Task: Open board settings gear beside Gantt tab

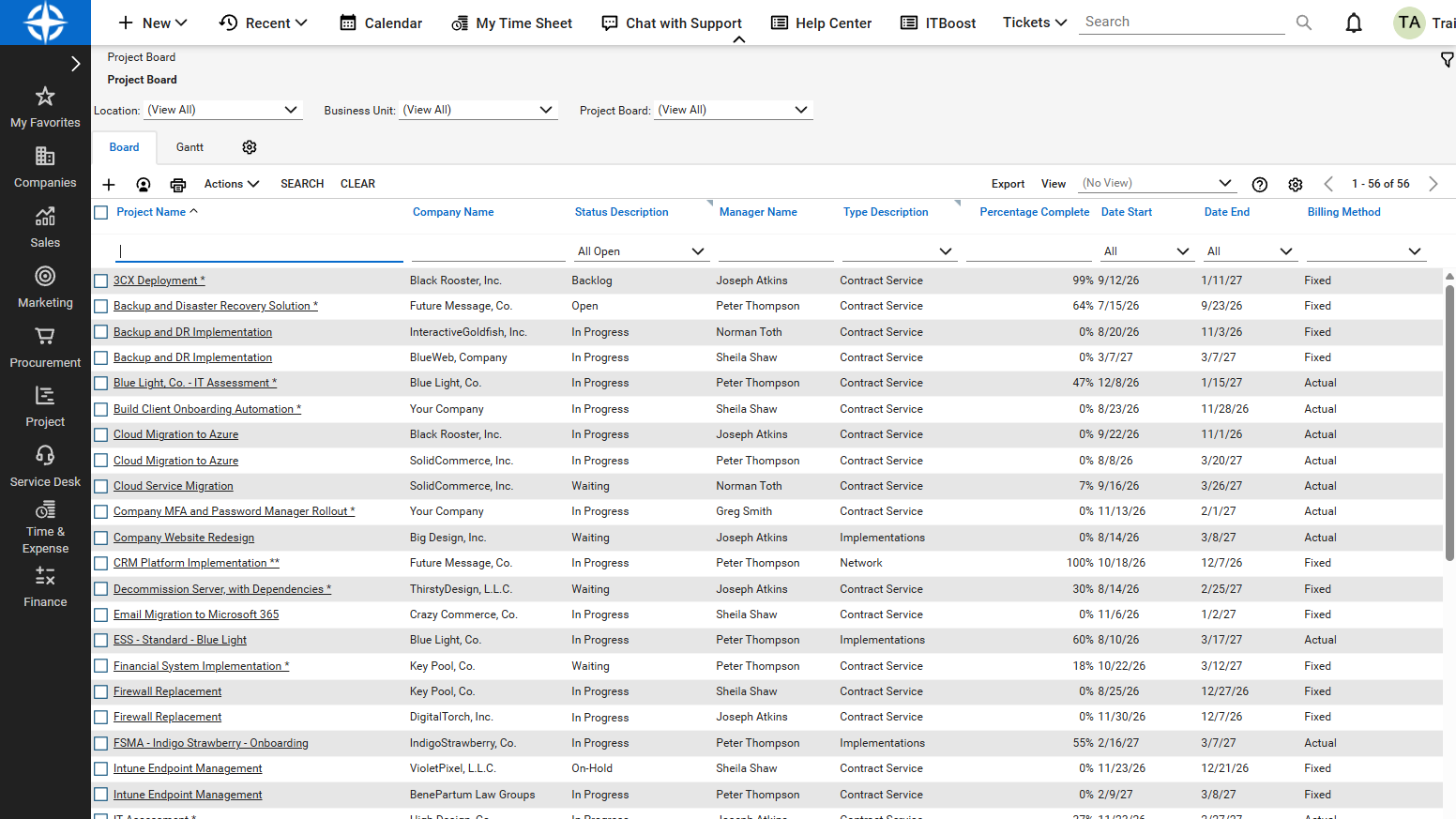Action: pos(250,147)
